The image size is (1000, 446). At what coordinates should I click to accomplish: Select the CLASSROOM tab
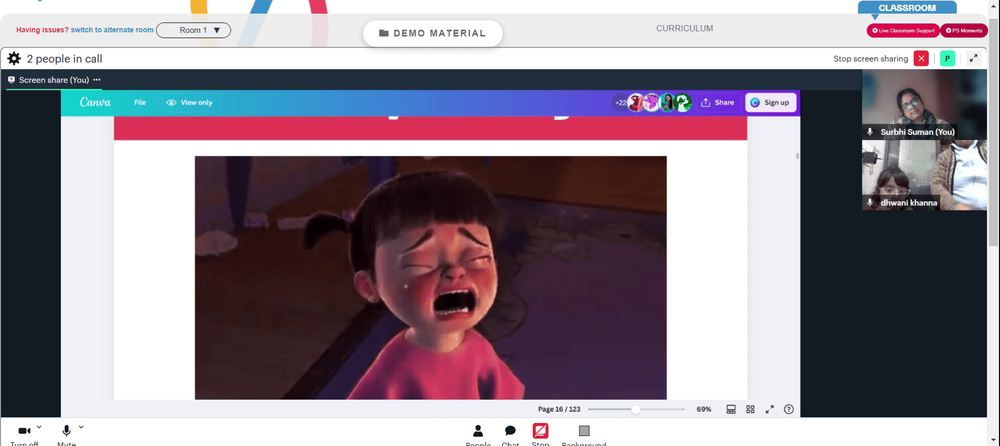click(907, 8)
